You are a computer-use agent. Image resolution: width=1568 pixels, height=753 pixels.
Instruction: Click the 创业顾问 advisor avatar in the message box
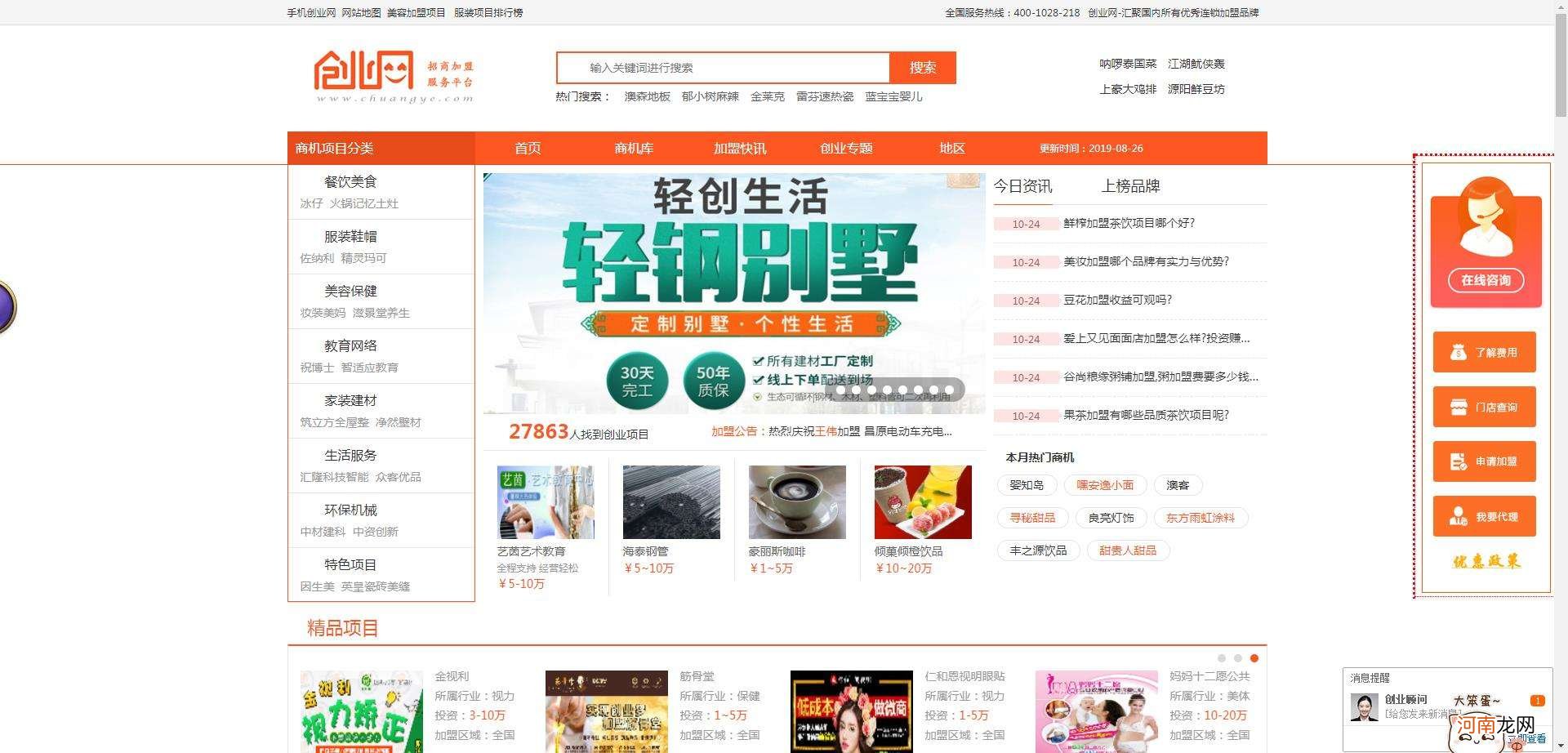[x=1364, y=707]
